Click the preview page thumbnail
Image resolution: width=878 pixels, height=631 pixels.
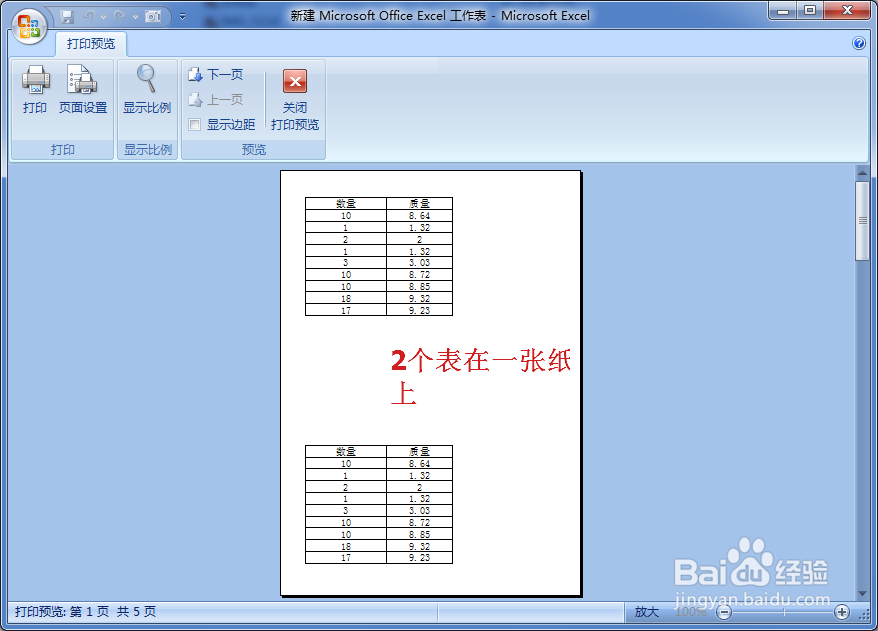(431, 384)
